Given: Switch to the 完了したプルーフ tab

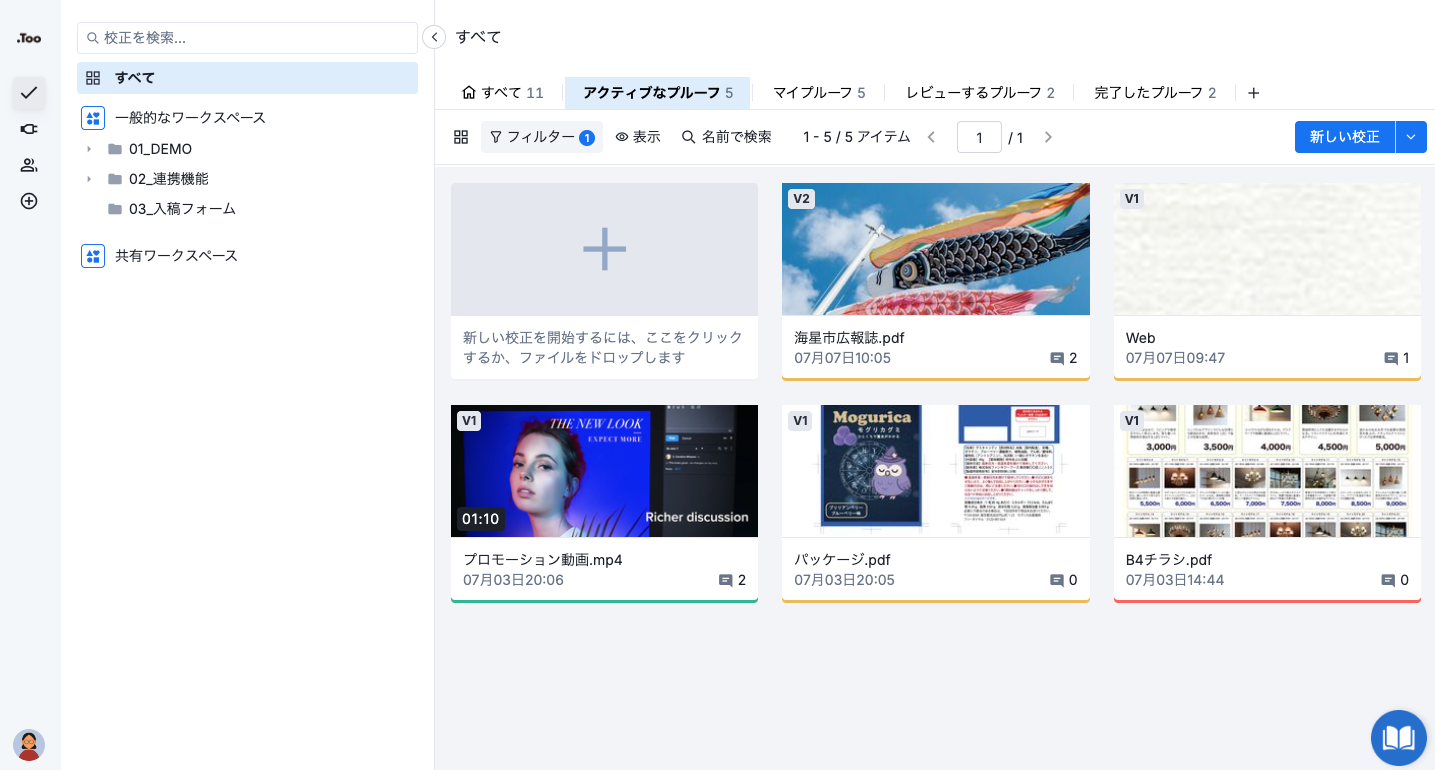Looking at the screenshot, I should click(x=1155, y=93).
